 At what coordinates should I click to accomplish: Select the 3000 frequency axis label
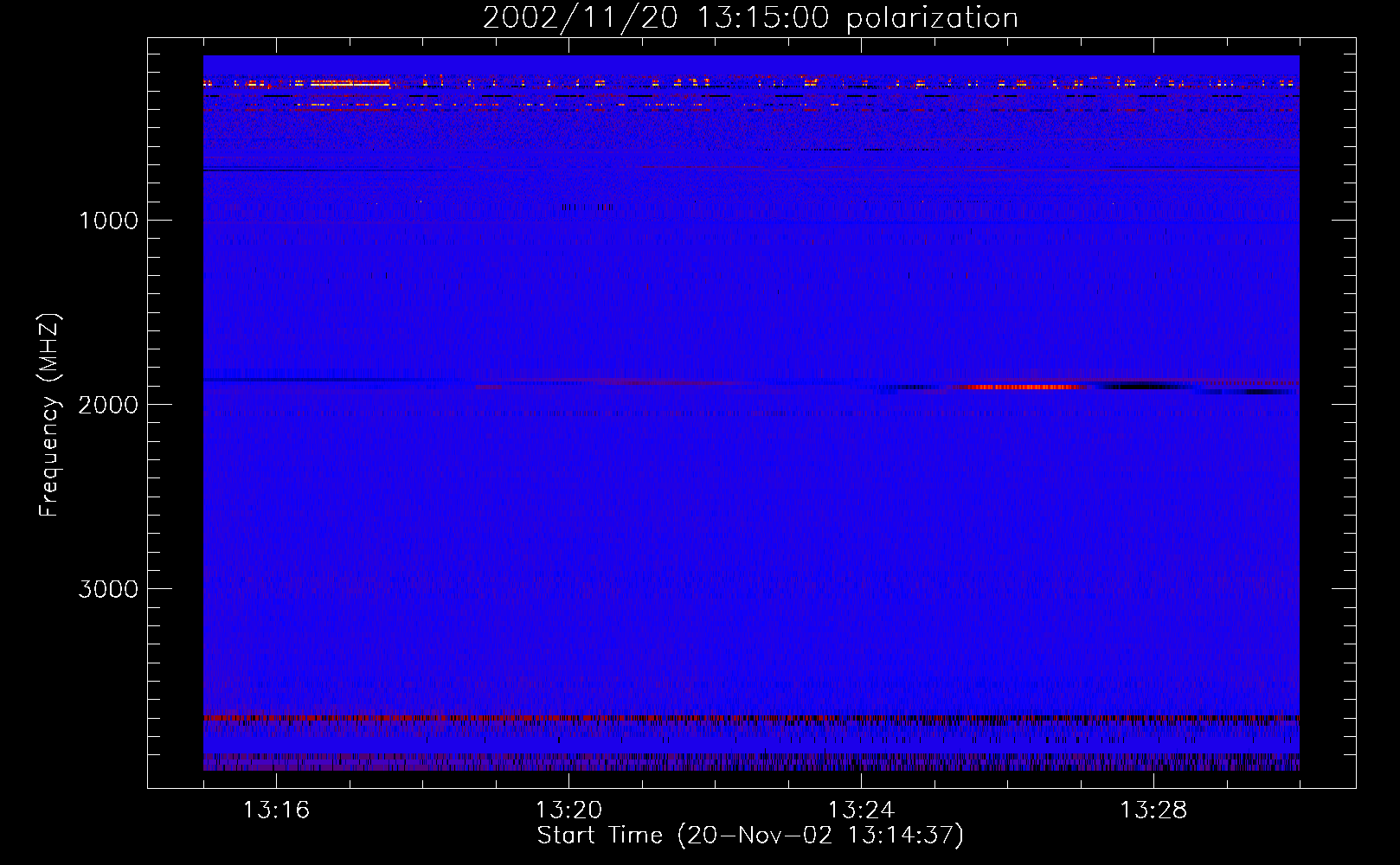(x=108, y=589)
